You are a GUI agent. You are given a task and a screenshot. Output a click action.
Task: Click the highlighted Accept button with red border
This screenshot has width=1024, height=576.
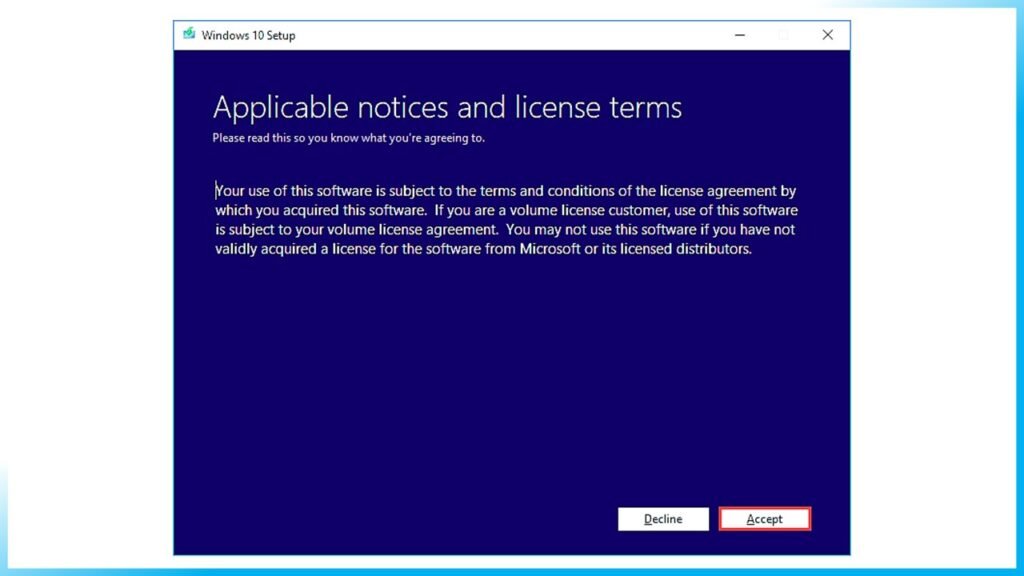[x=764, y=519]
